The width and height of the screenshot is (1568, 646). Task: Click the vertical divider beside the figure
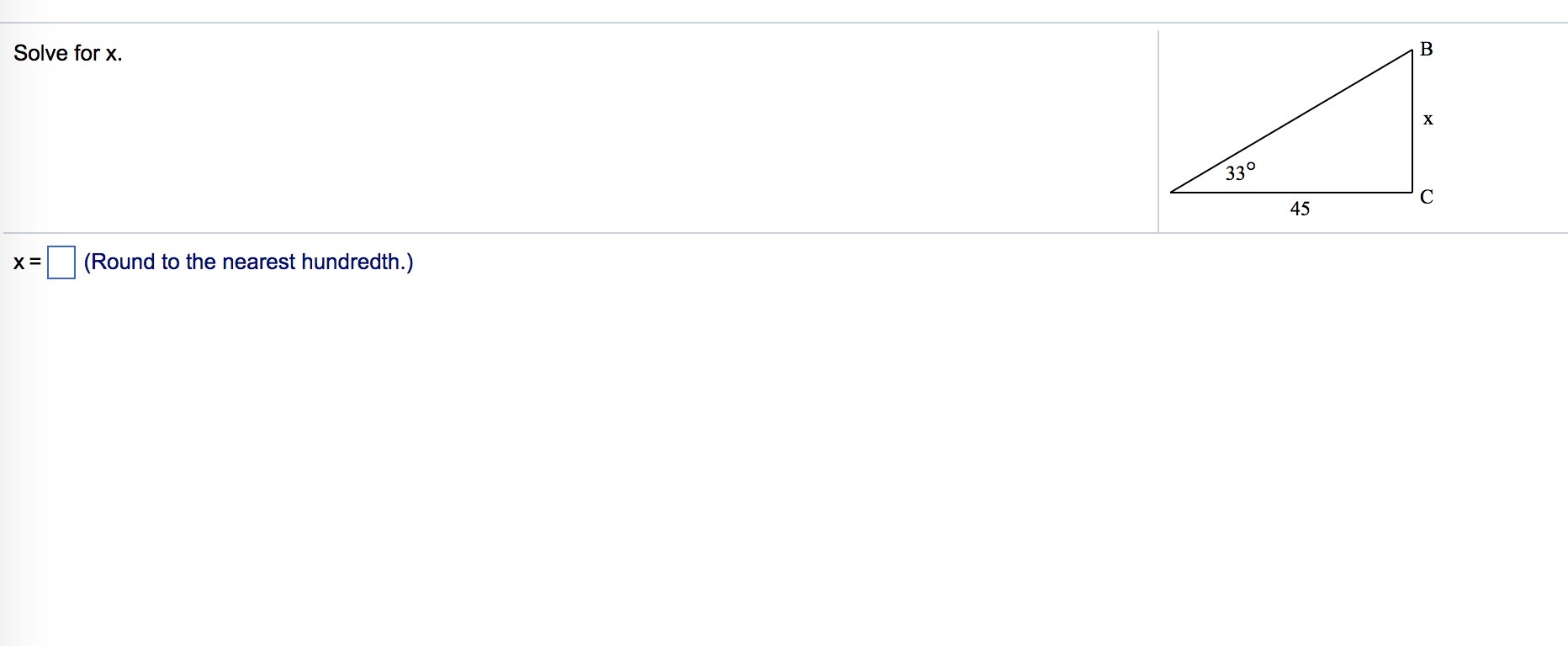click(1158, 131)
